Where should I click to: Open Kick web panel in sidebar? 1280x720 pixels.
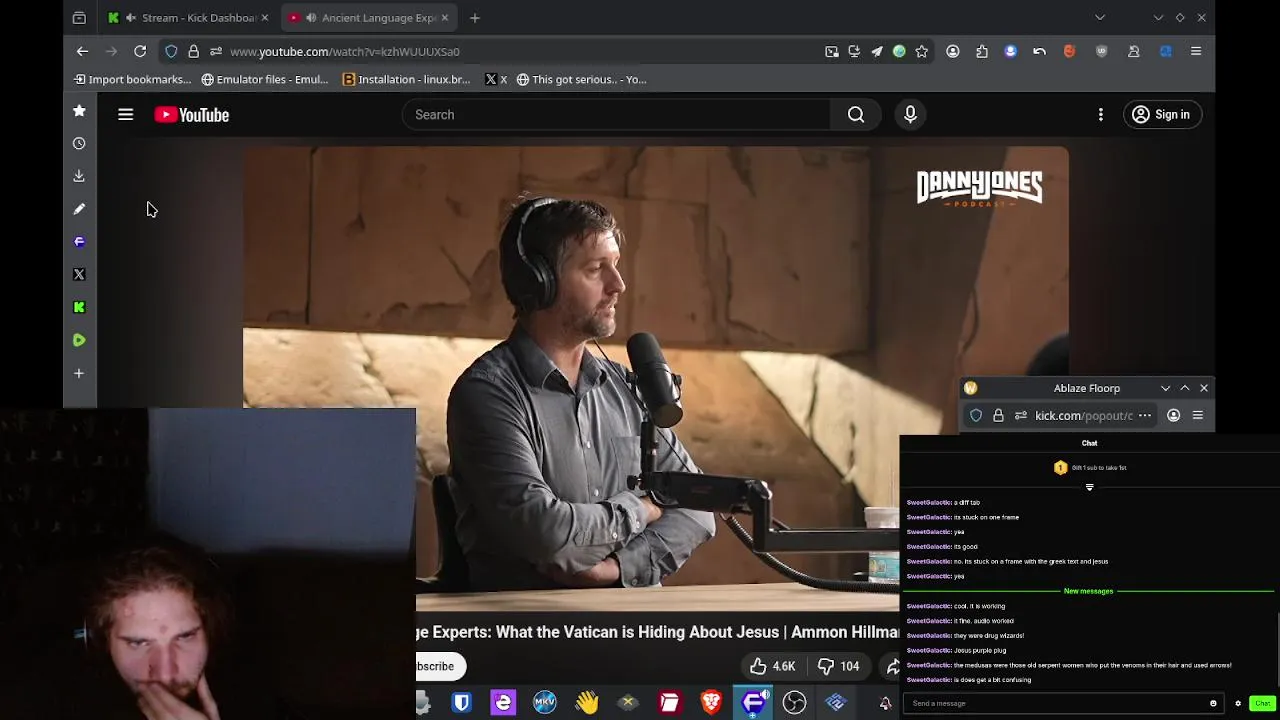click(x=79, y=307)
